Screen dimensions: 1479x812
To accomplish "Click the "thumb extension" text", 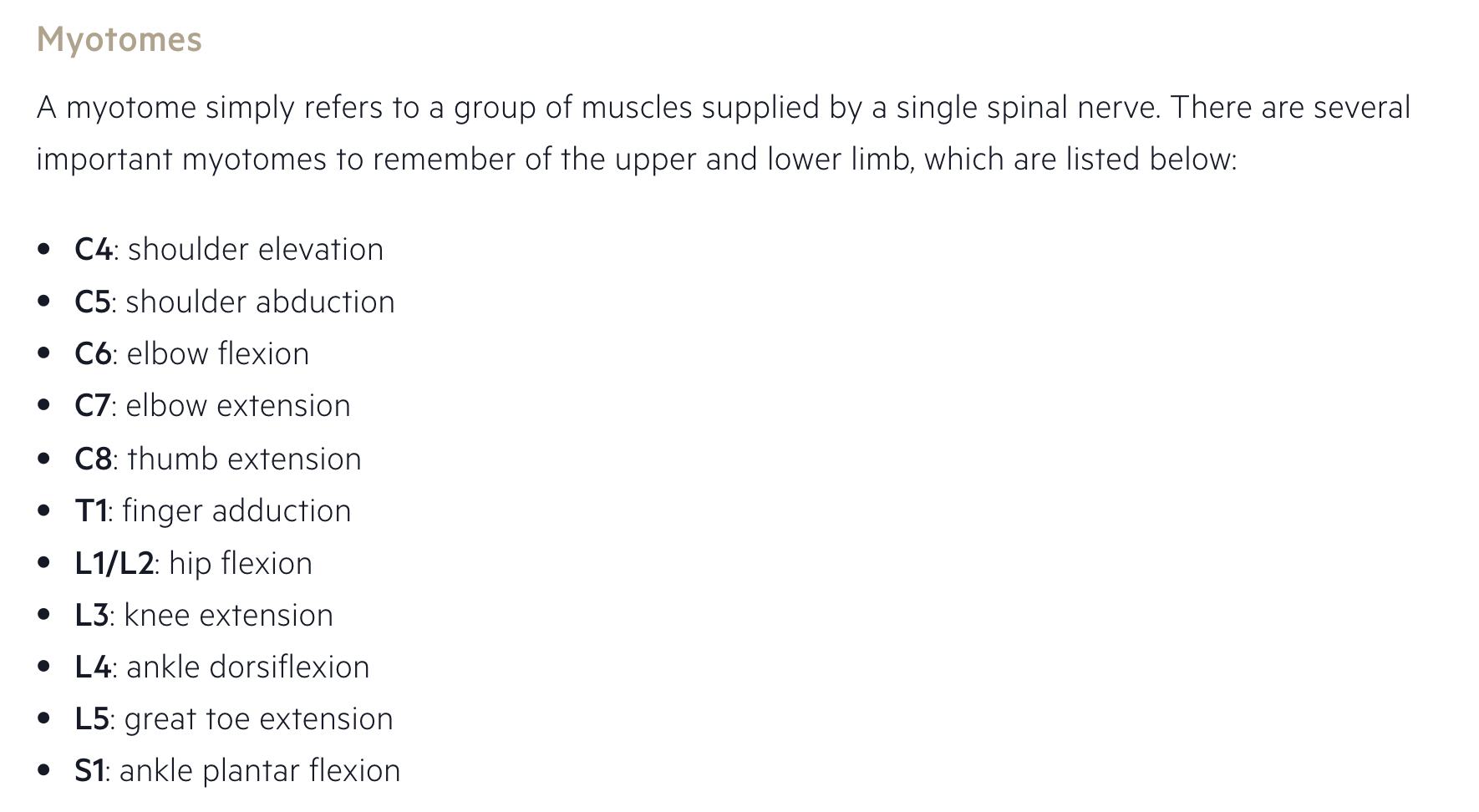I will (244, 459).
